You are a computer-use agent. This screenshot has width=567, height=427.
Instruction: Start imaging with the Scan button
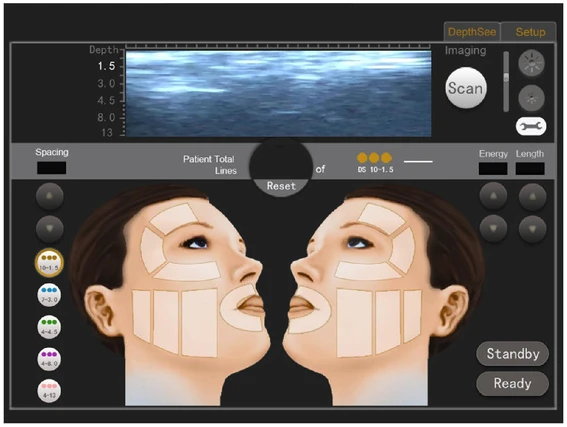[x=466, y=88]
